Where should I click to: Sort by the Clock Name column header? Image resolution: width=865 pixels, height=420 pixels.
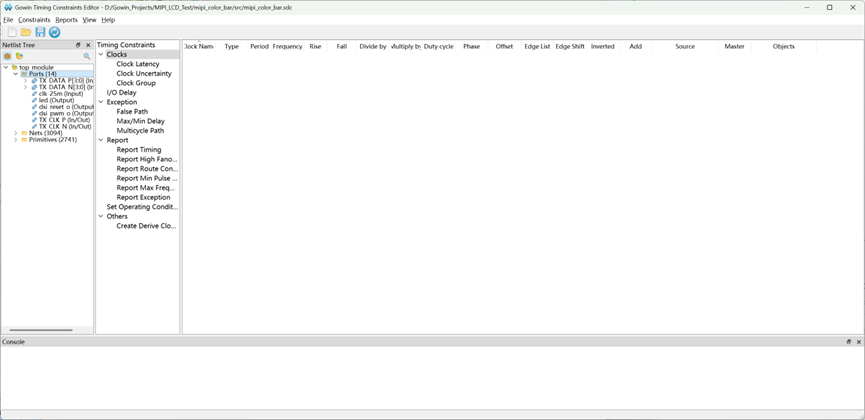click(x=199, y=46)
